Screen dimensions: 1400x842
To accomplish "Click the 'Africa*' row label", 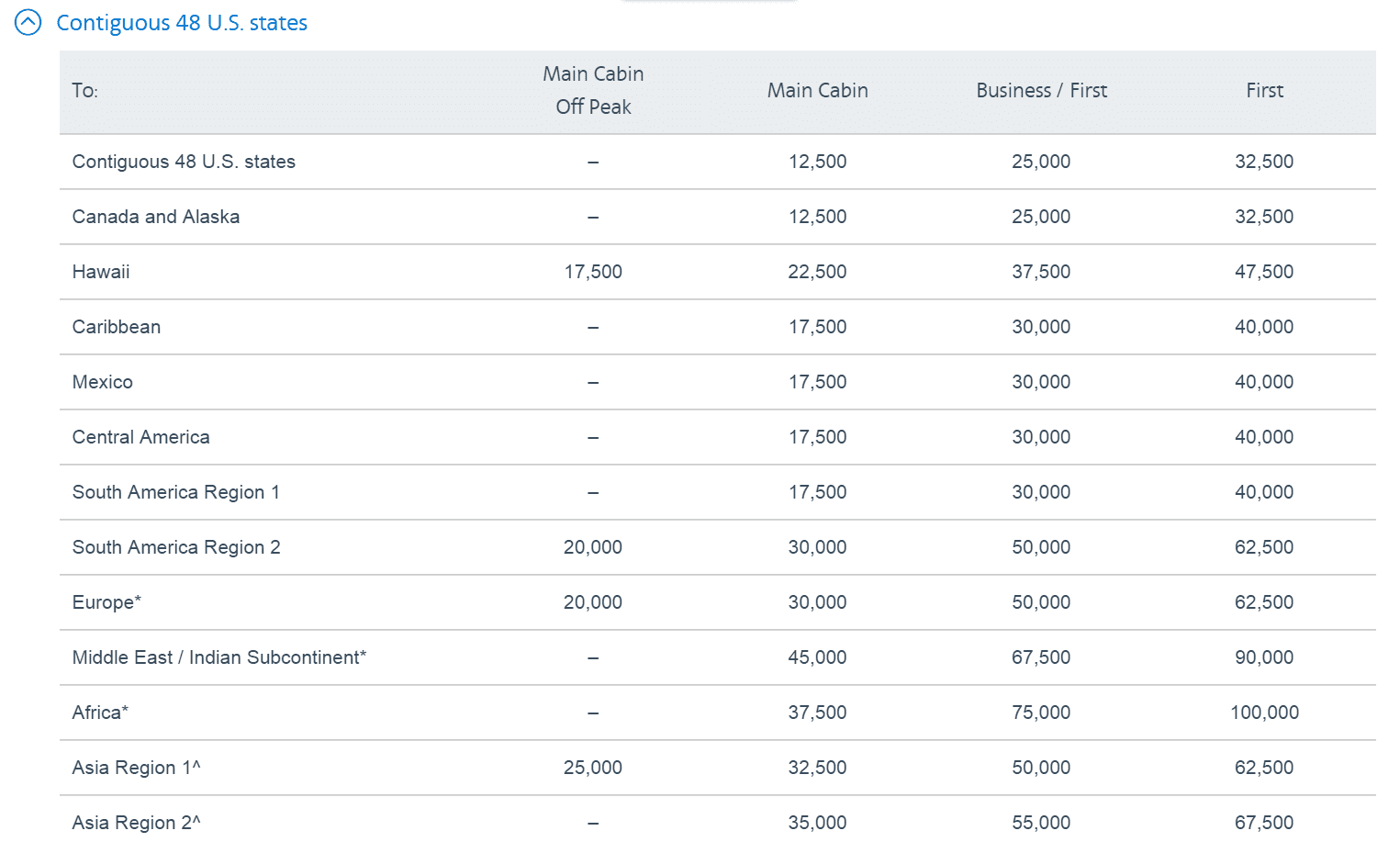I will tap(100, 713).
